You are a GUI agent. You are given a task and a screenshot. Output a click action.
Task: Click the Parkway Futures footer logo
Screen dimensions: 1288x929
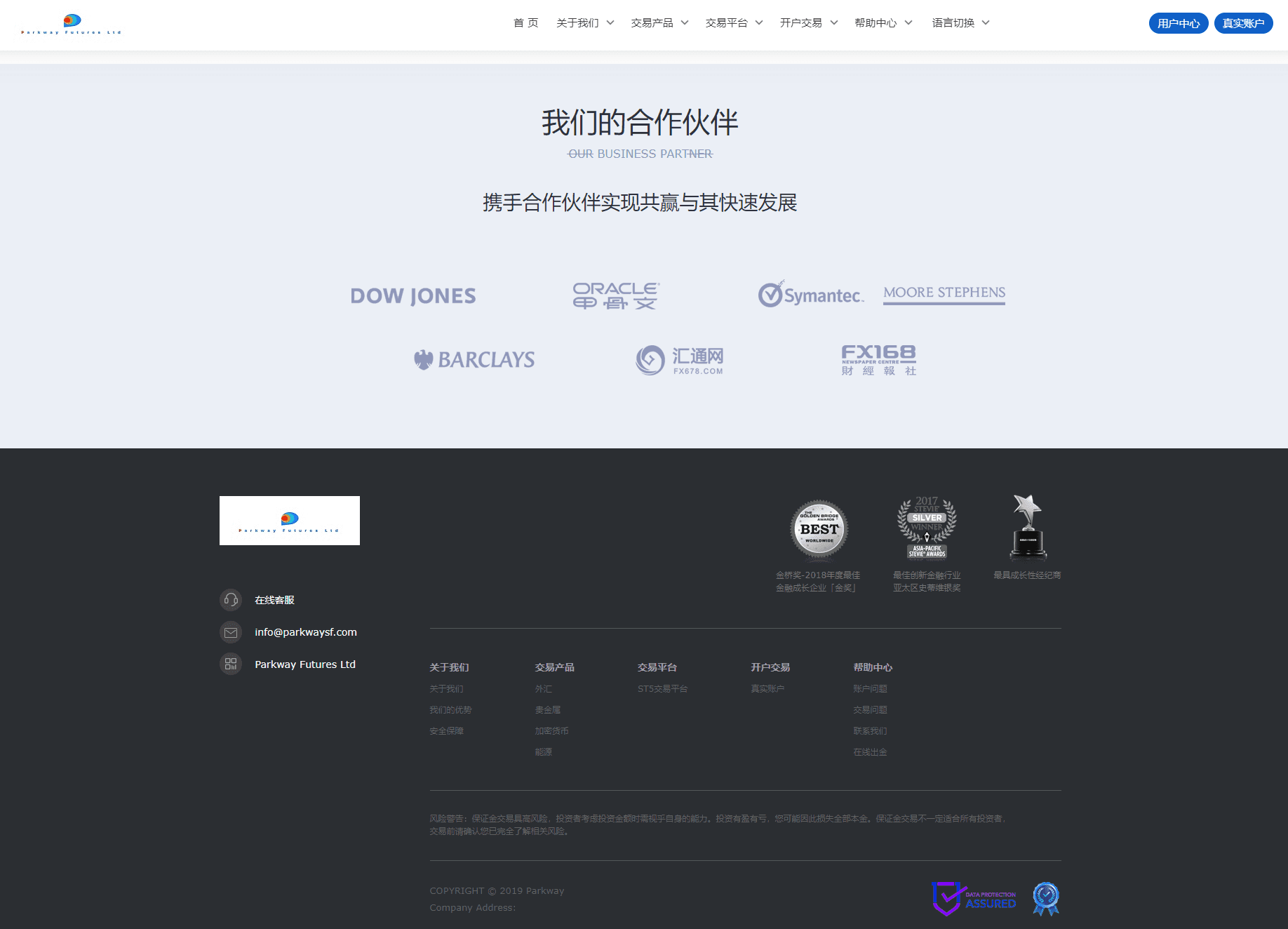[290, 521]
